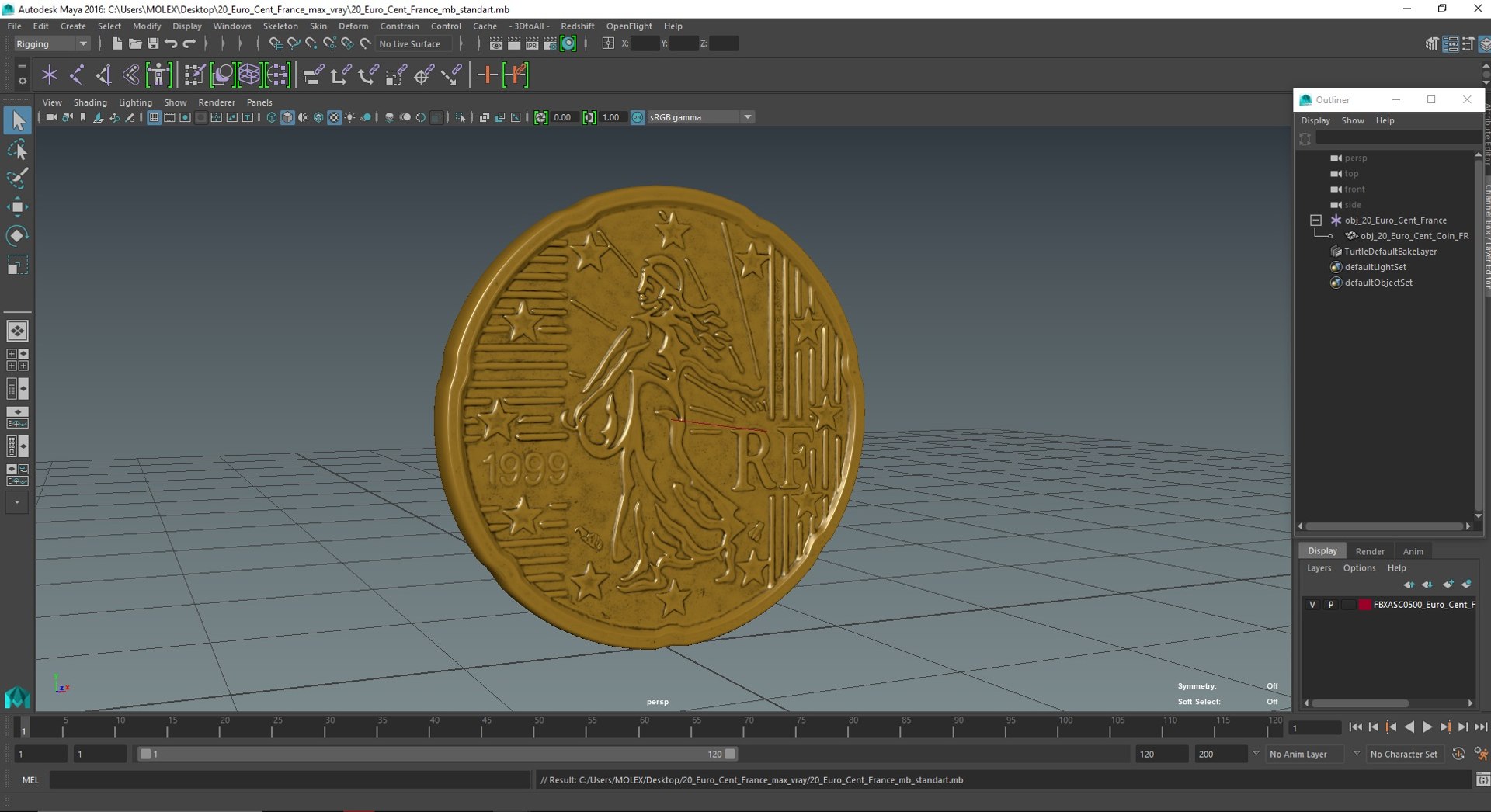The image size is (1491, 812).
Task: Select the Create Joint tool
Action: pos(77,75)
